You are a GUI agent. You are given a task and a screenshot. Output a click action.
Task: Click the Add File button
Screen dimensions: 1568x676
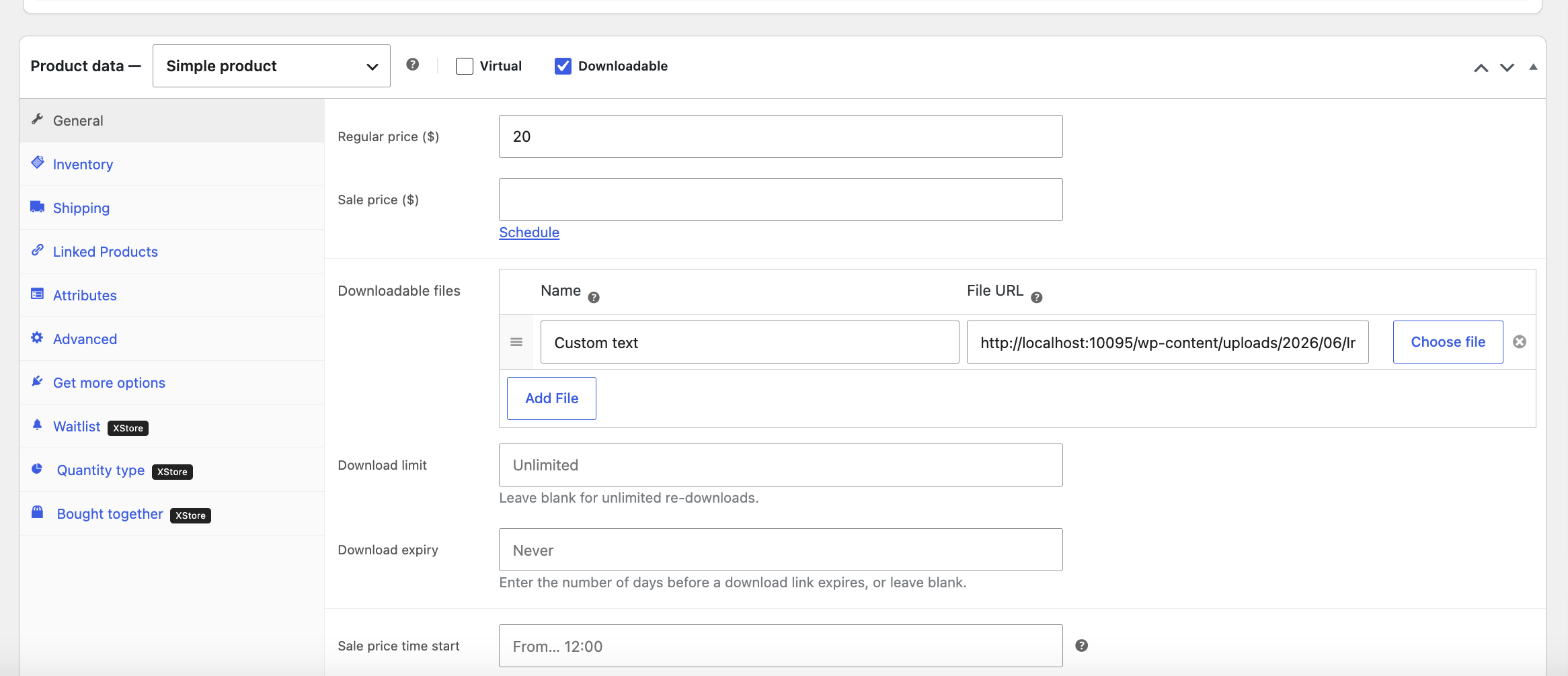(551, 398)
